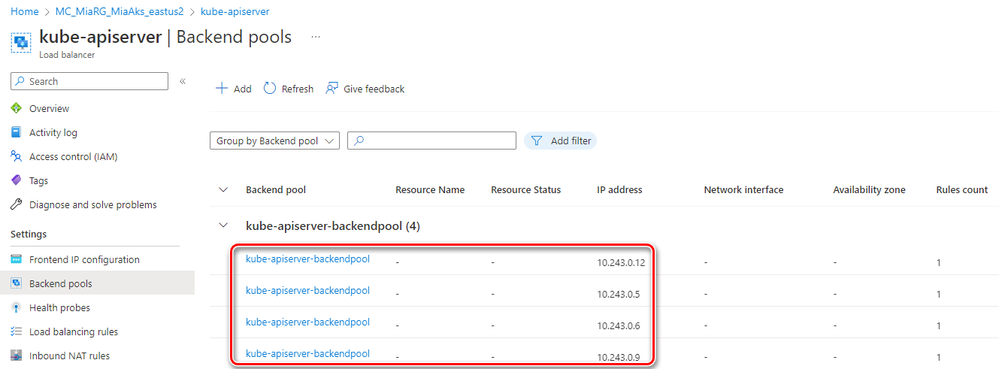Select Access control (IAM) icon
The height and width of the screenshot is (369, 999).
17,157
